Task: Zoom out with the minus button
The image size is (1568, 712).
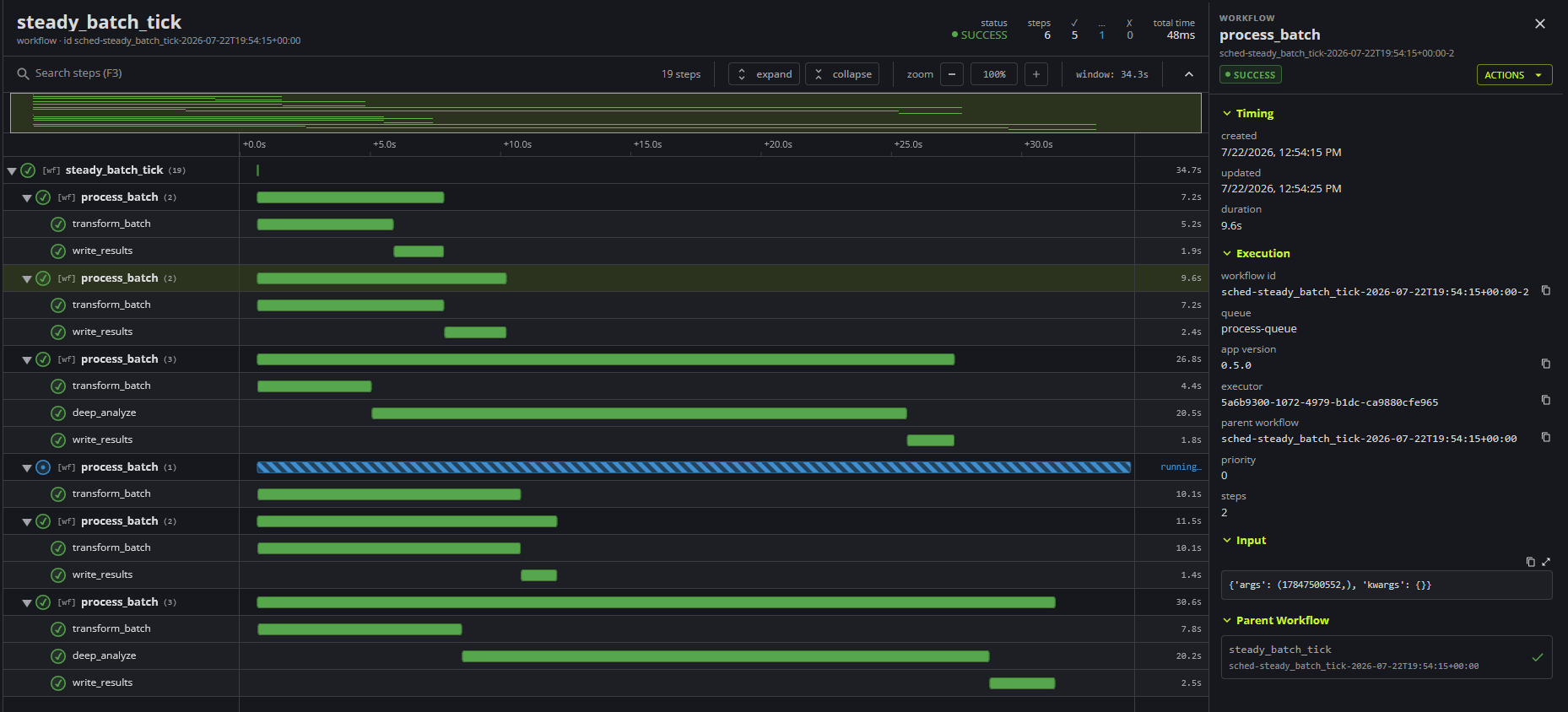Action: pyautogui.click(x=951, y=74)
